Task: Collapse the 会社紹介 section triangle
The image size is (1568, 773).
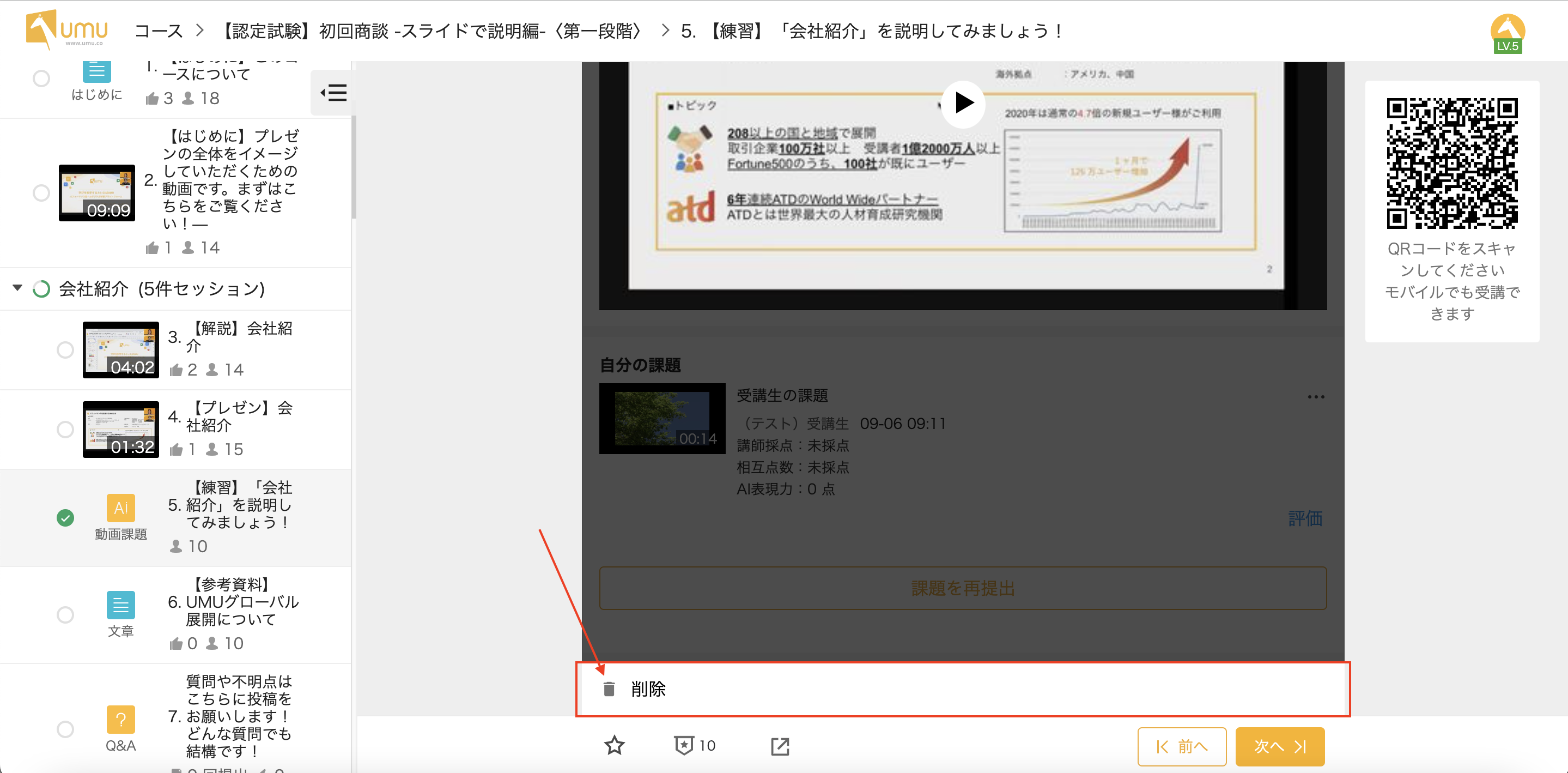Action: 17,287
